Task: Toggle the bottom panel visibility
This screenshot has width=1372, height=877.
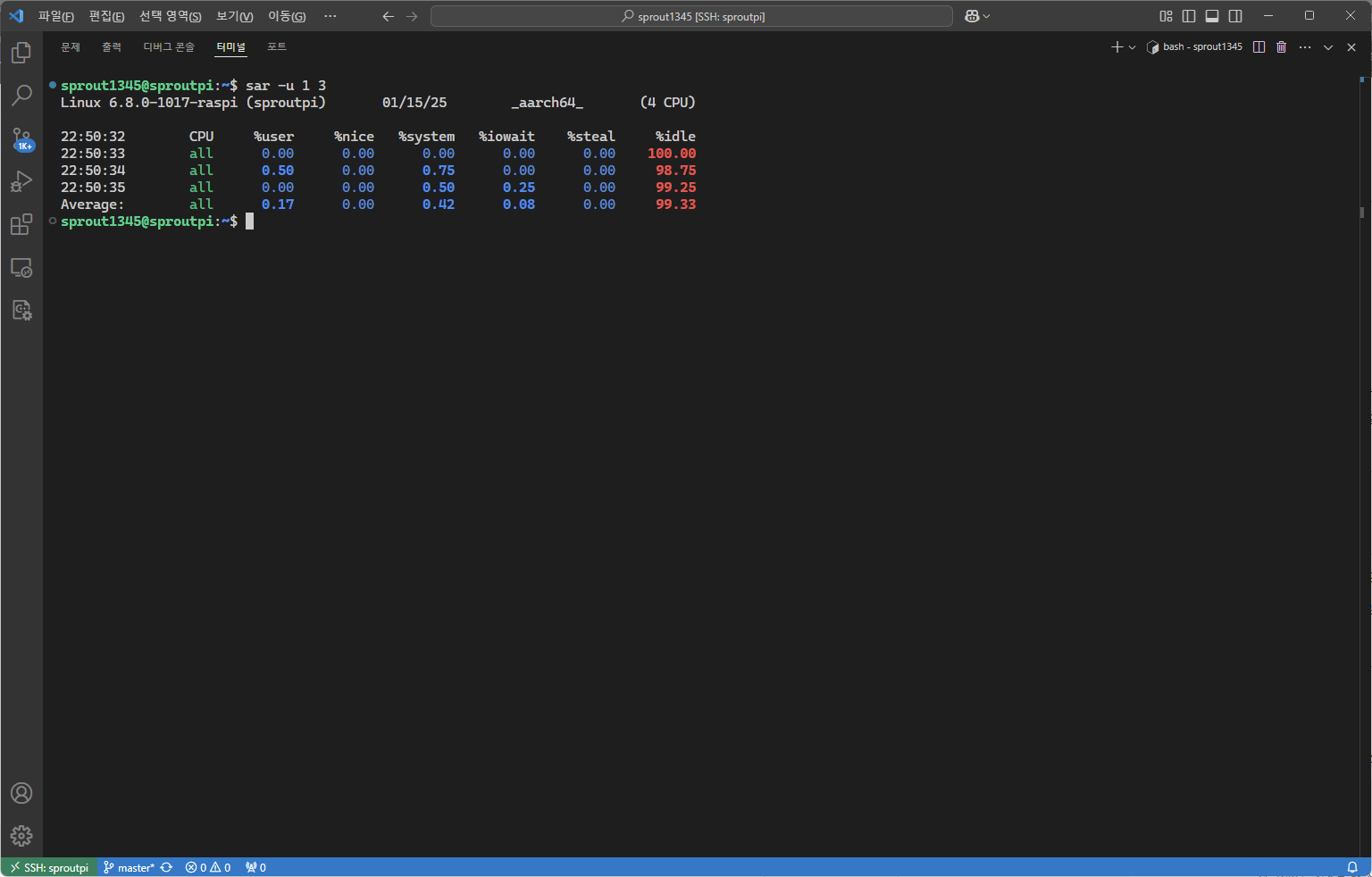Action: pos(1212,16)
